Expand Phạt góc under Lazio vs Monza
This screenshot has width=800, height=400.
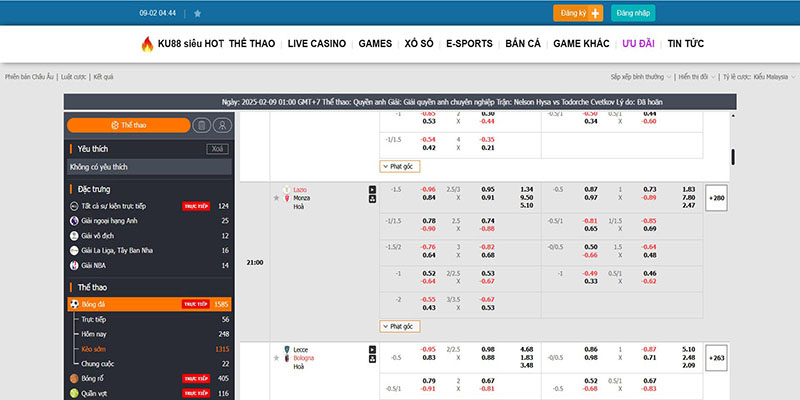coord(397,326)
